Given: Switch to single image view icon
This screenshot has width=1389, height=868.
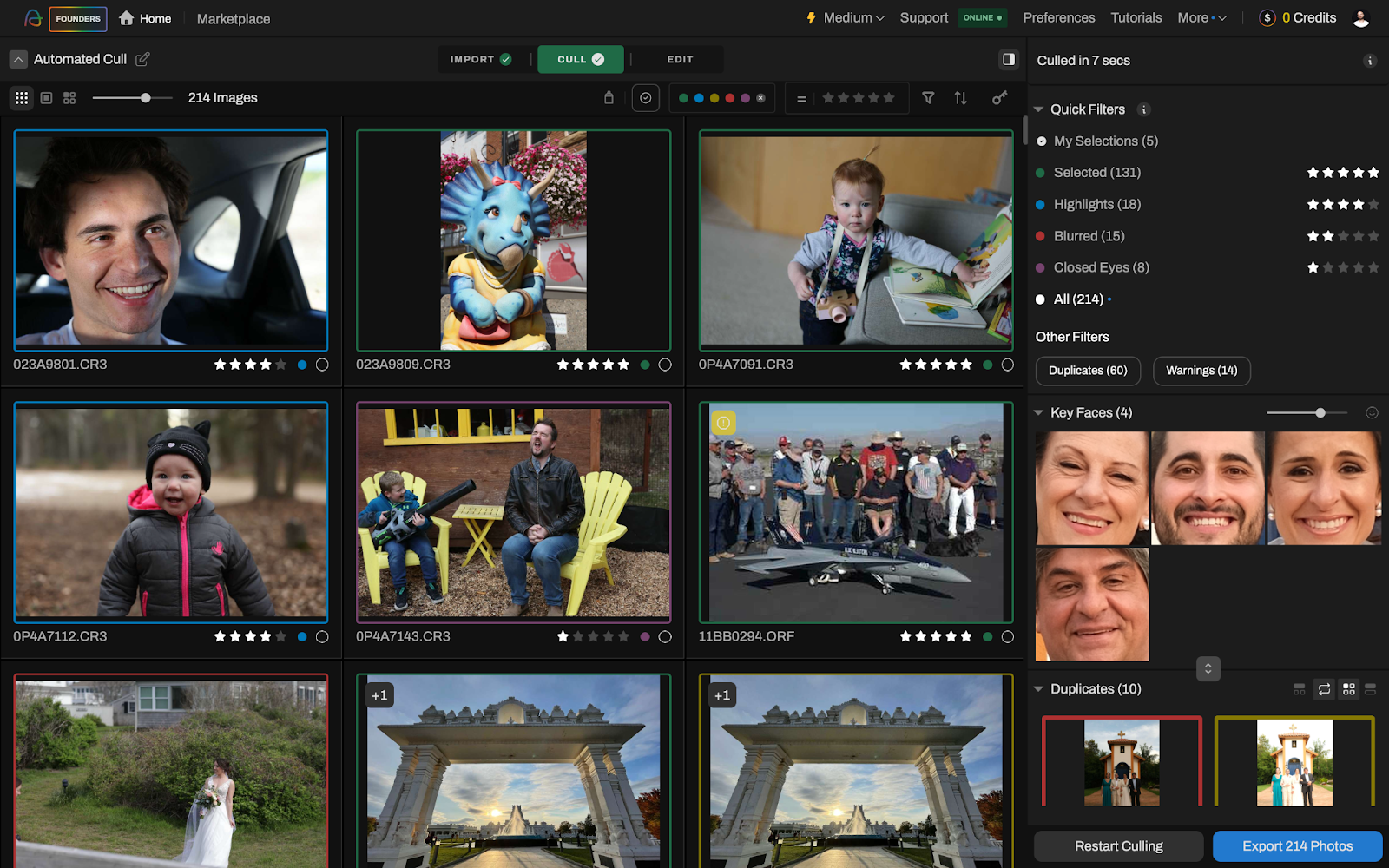Looking at the screenshot, I should tap(47, 98).
